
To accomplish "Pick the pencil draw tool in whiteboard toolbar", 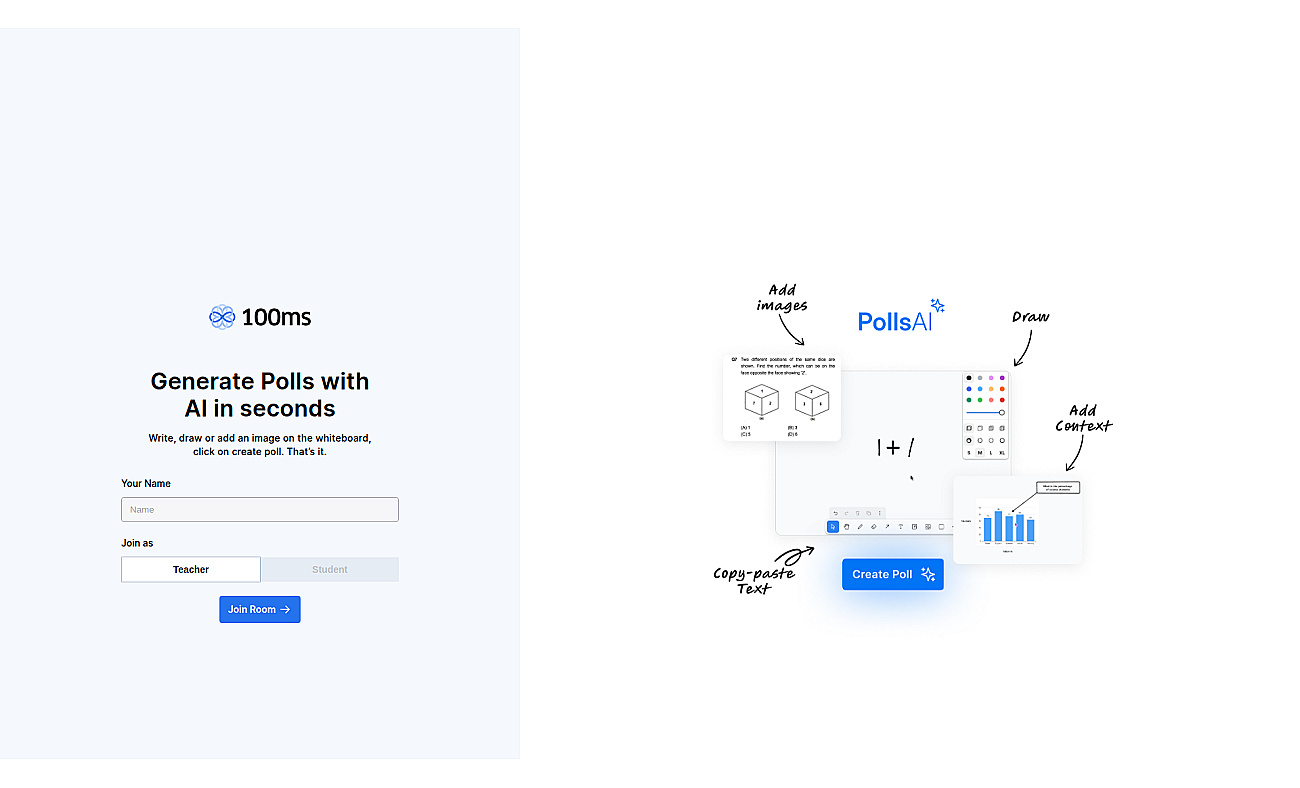I will pyautogui.click(x=860, y=526).
